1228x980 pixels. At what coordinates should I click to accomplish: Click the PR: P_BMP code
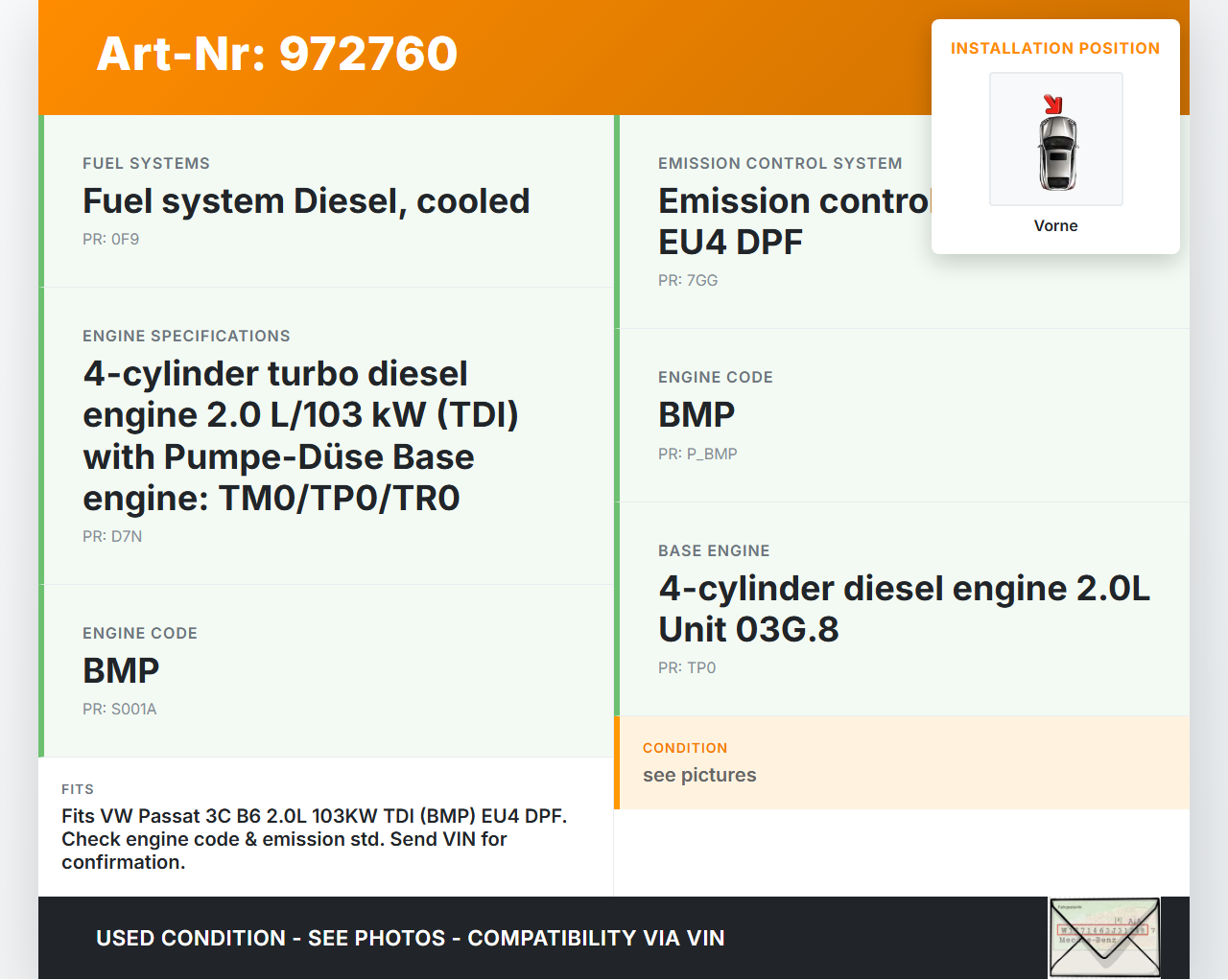point(697,455)
